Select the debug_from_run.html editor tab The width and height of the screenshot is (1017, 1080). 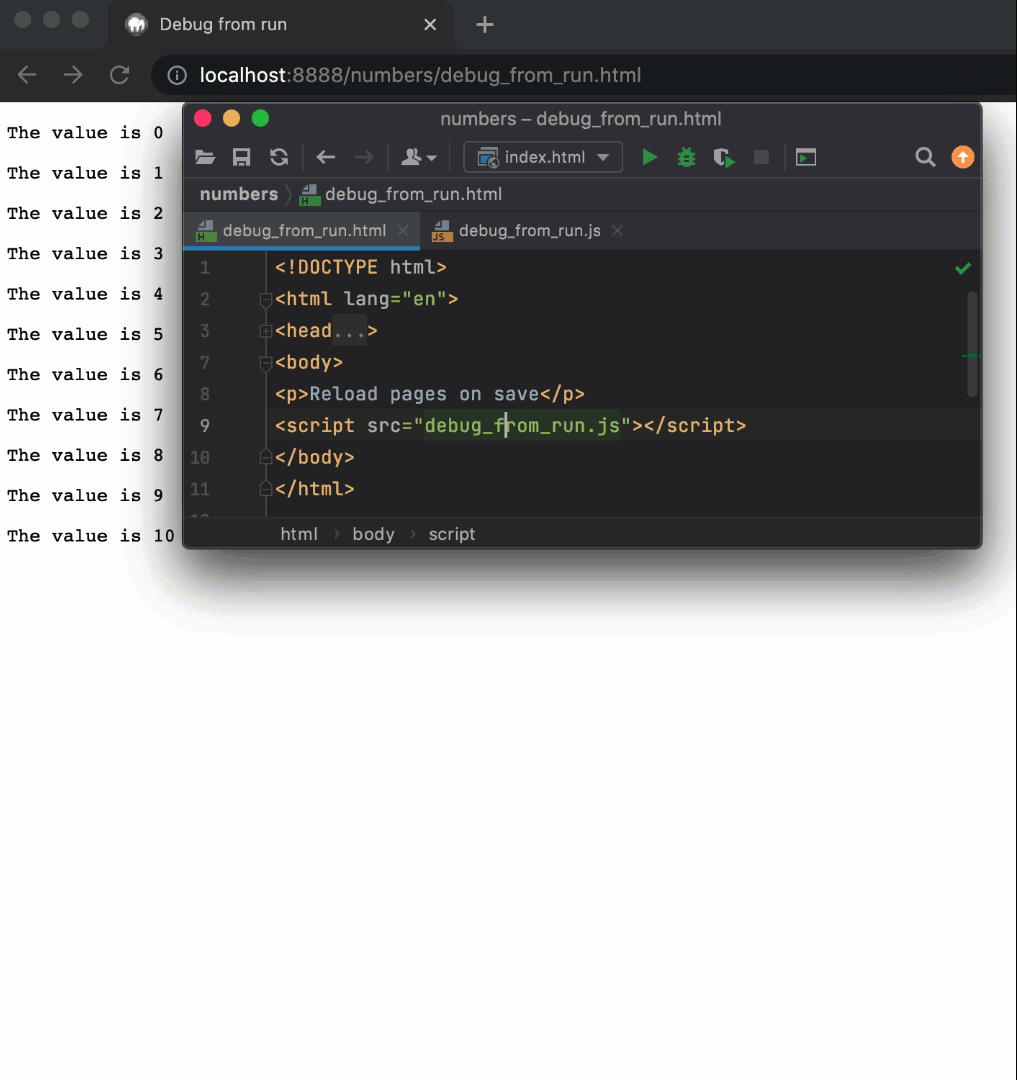pos(304,231)
